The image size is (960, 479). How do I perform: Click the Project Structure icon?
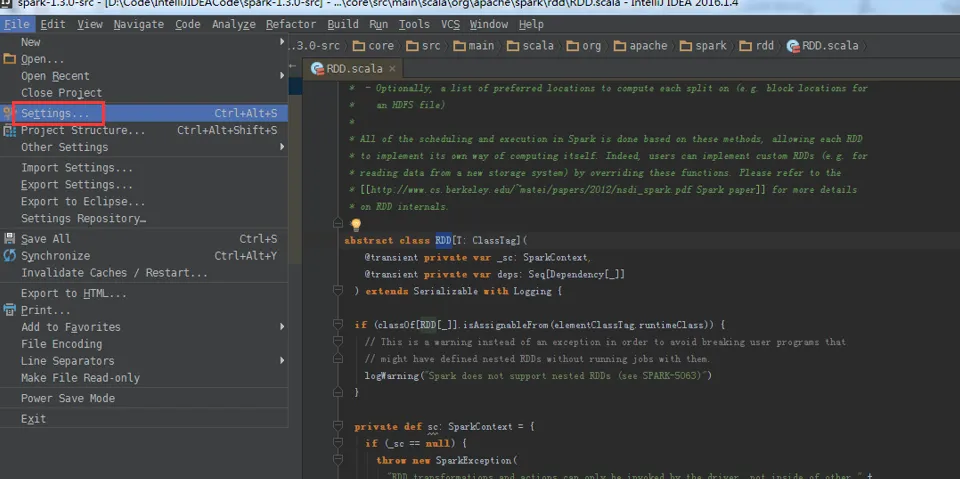10,130
